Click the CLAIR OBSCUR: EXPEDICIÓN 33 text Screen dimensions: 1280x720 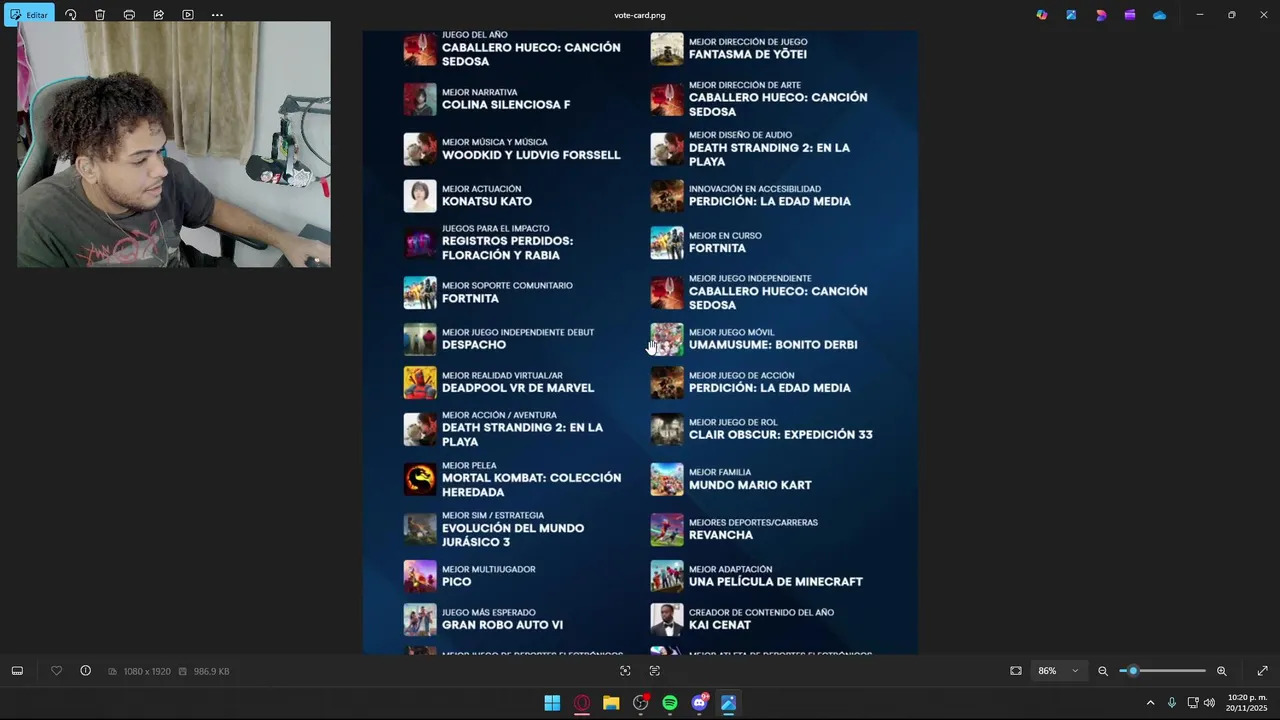tap(781, 435)
